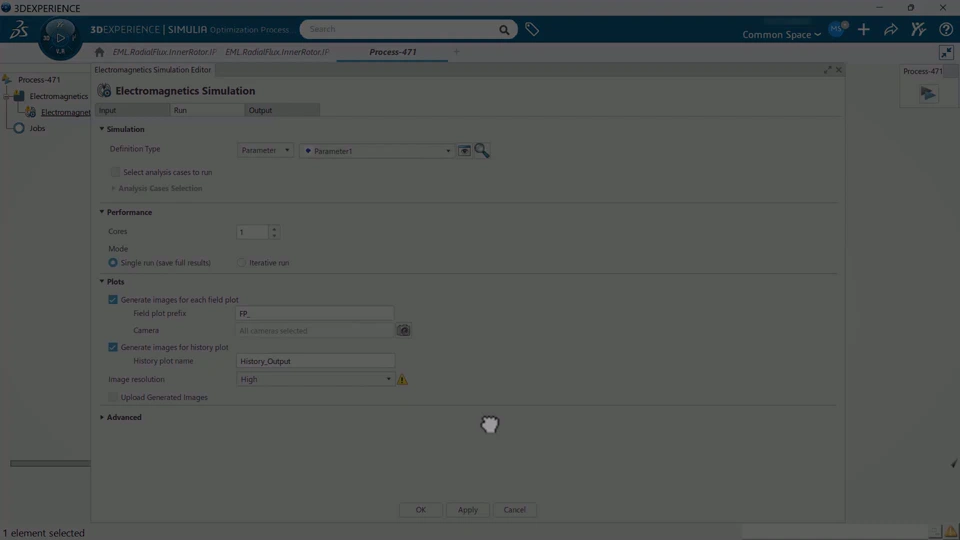Open the collaboration tools icon
Viewport: 960px width, 540px height.
point(918,29)
